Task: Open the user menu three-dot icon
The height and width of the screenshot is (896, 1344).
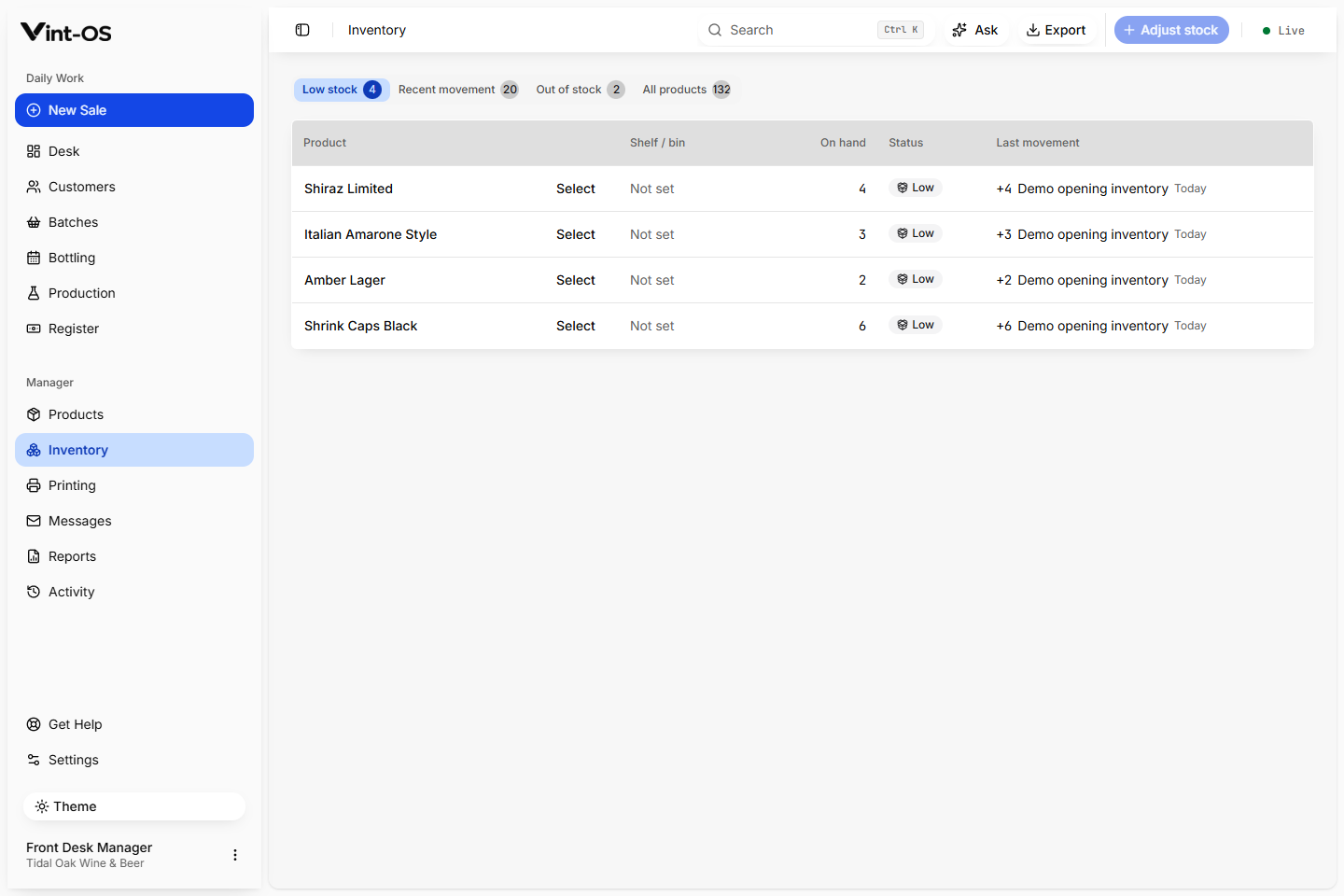Action: click(x=235, y=855)
